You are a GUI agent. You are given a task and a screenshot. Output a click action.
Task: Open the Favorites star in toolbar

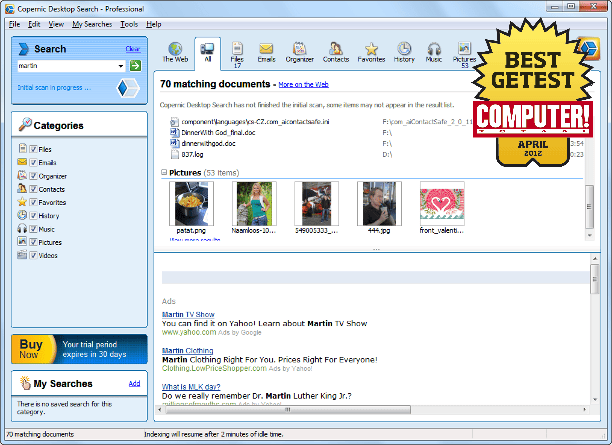tap(371, 53)
